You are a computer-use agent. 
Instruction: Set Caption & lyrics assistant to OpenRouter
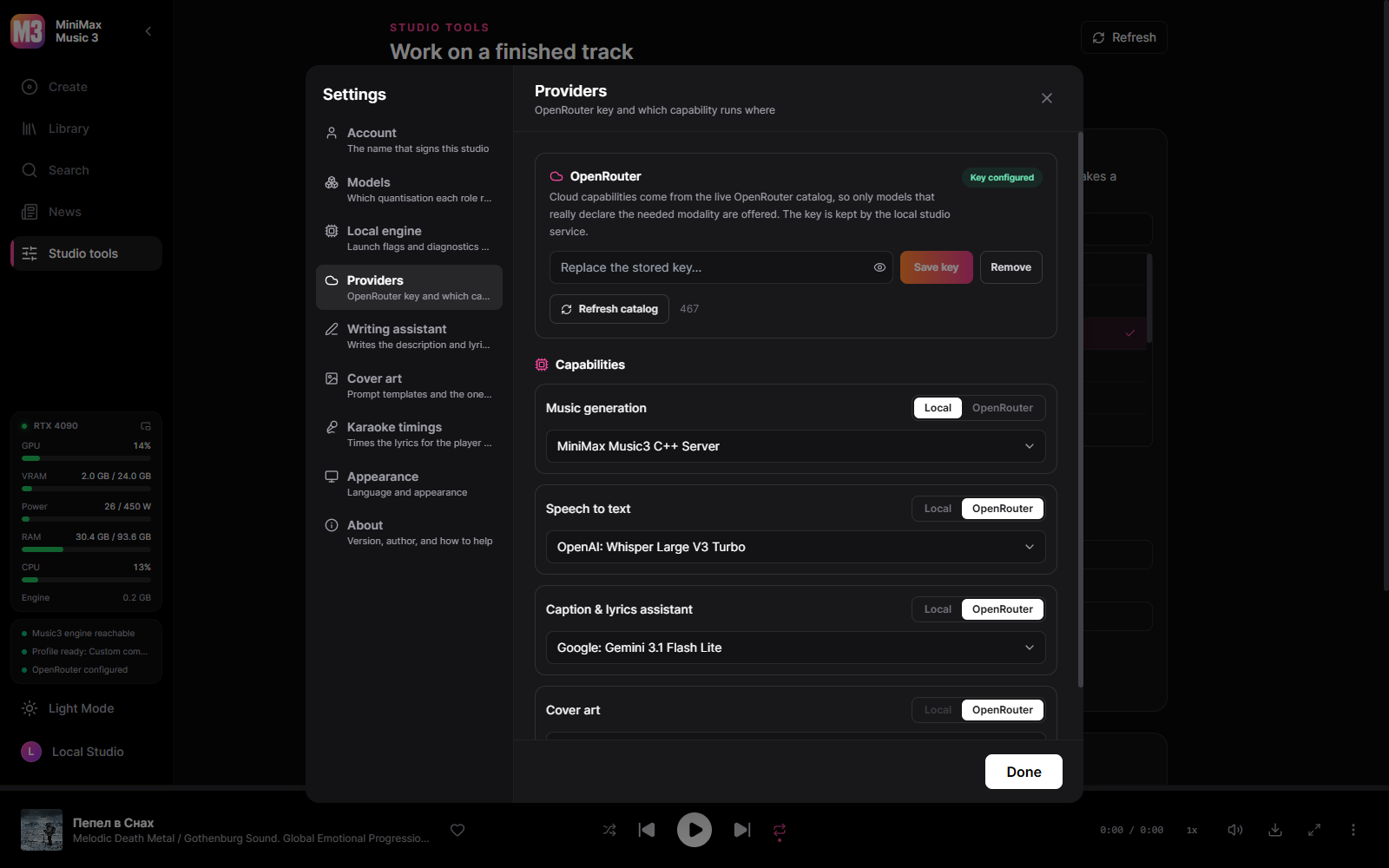(x=1003, y=609)
